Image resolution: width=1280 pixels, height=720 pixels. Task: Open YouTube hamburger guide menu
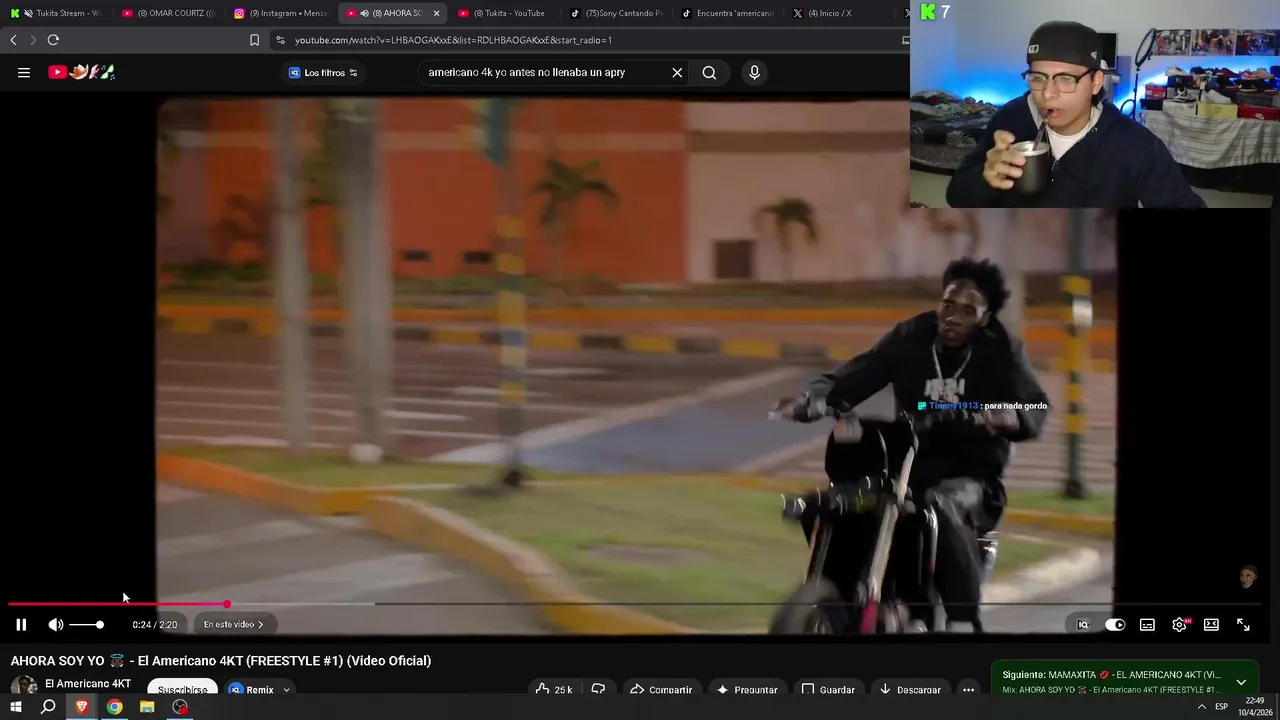tap(24, 72)
